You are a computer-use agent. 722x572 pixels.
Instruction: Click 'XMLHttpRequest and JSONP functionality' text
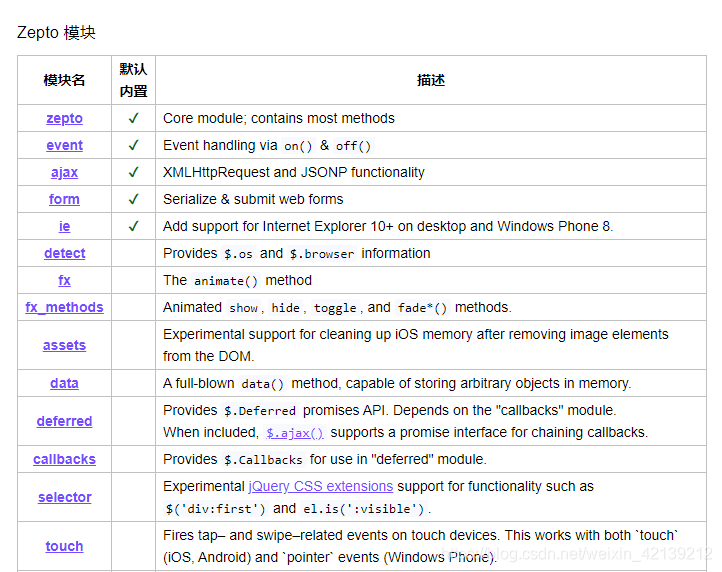[x=293, y=172]
